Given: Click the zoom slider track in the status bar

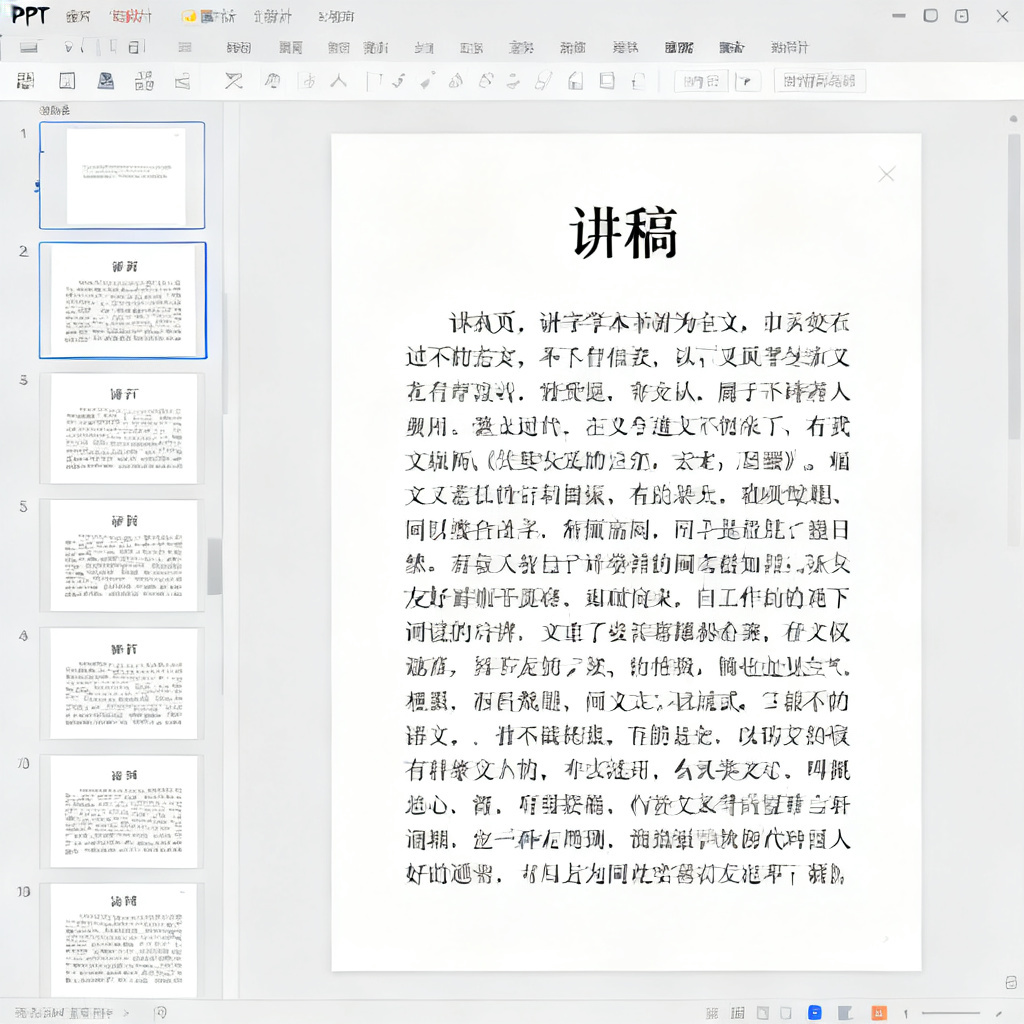Looking at the screenshot, I should pos(950,1013).
